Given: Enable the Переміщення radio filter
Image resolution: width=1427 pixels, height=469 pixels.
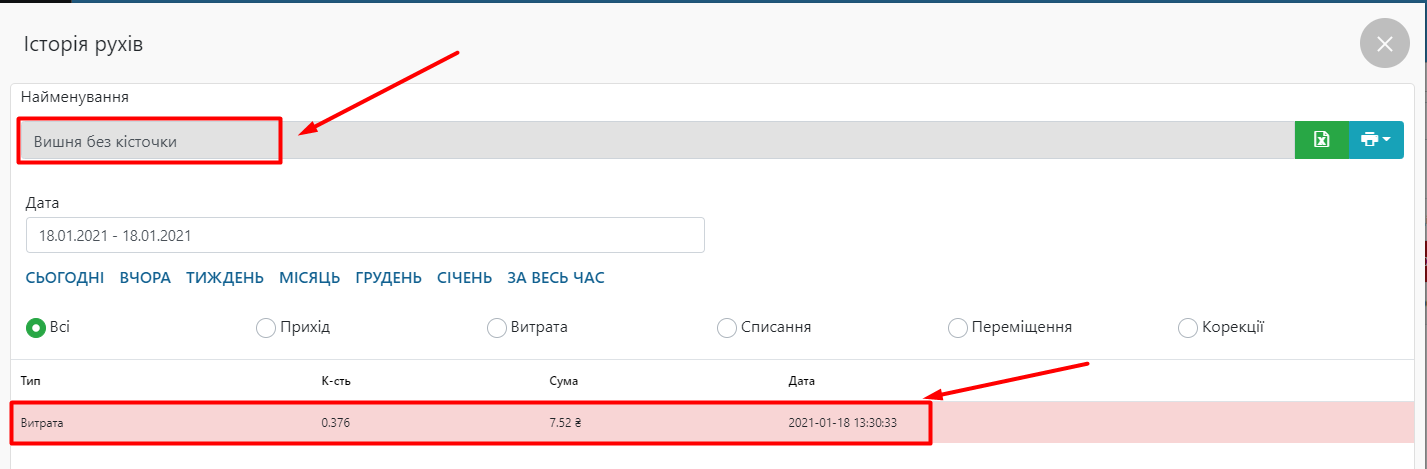Looking at the screenshot, I should tap(957, 328).
